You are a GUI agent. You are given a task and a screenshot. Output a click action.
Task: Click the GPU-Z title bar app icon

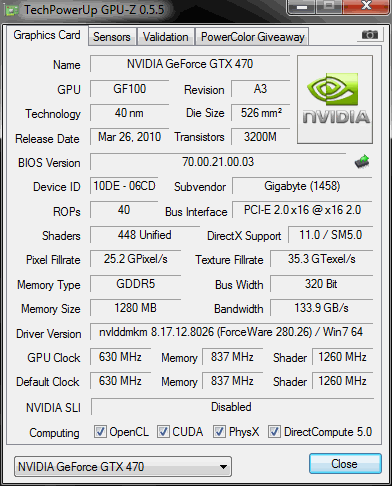12,11
